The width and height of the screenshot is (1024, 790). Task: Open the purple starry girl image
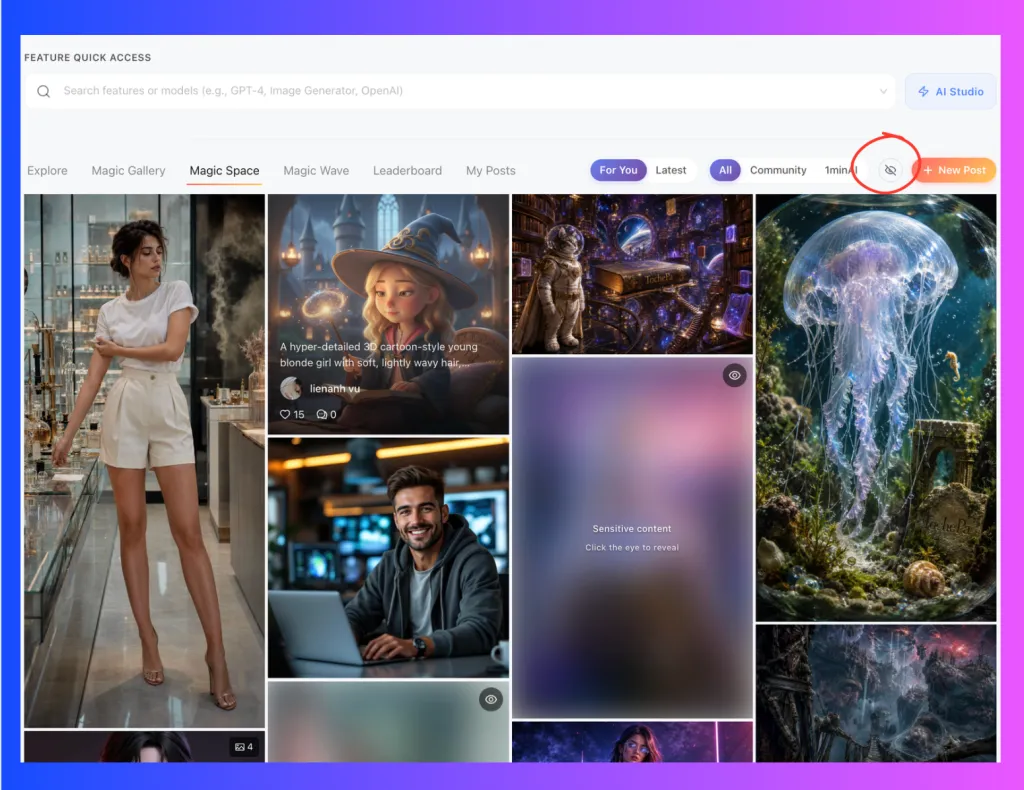click(x=632, y=742)
